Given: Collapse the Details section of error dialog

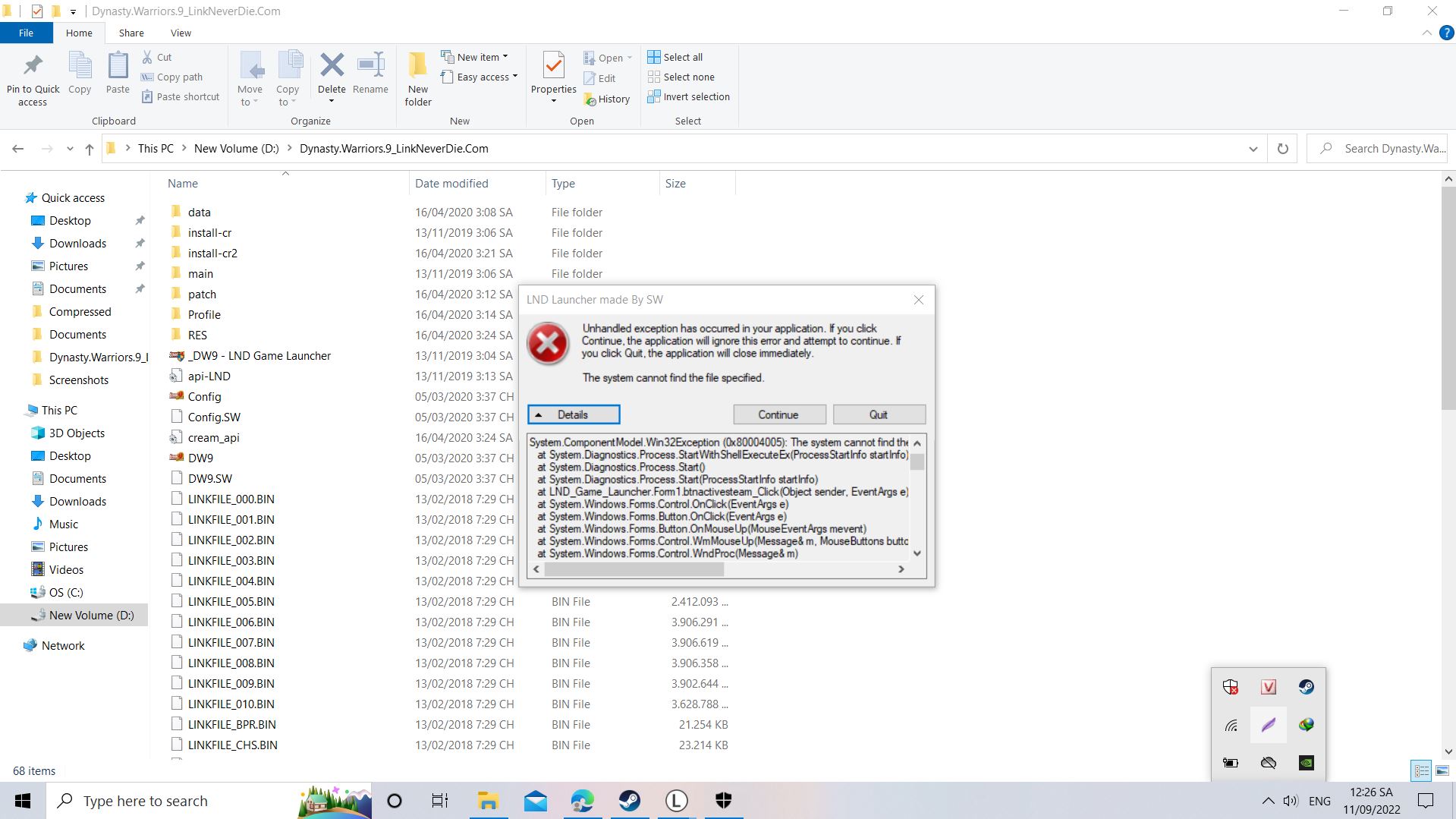Looking at the screenshot, I should [x=574, y=414].
